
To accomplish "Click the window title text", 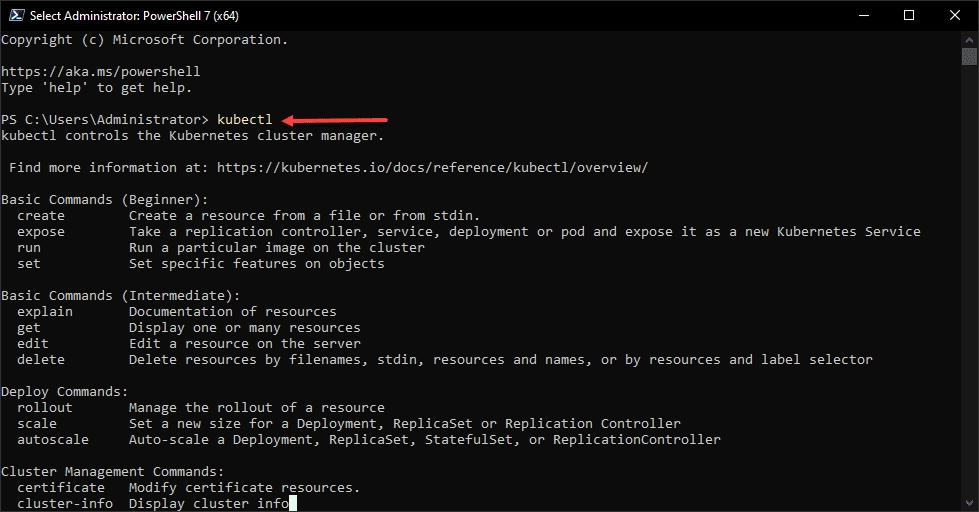I will [x=136, y=16].
